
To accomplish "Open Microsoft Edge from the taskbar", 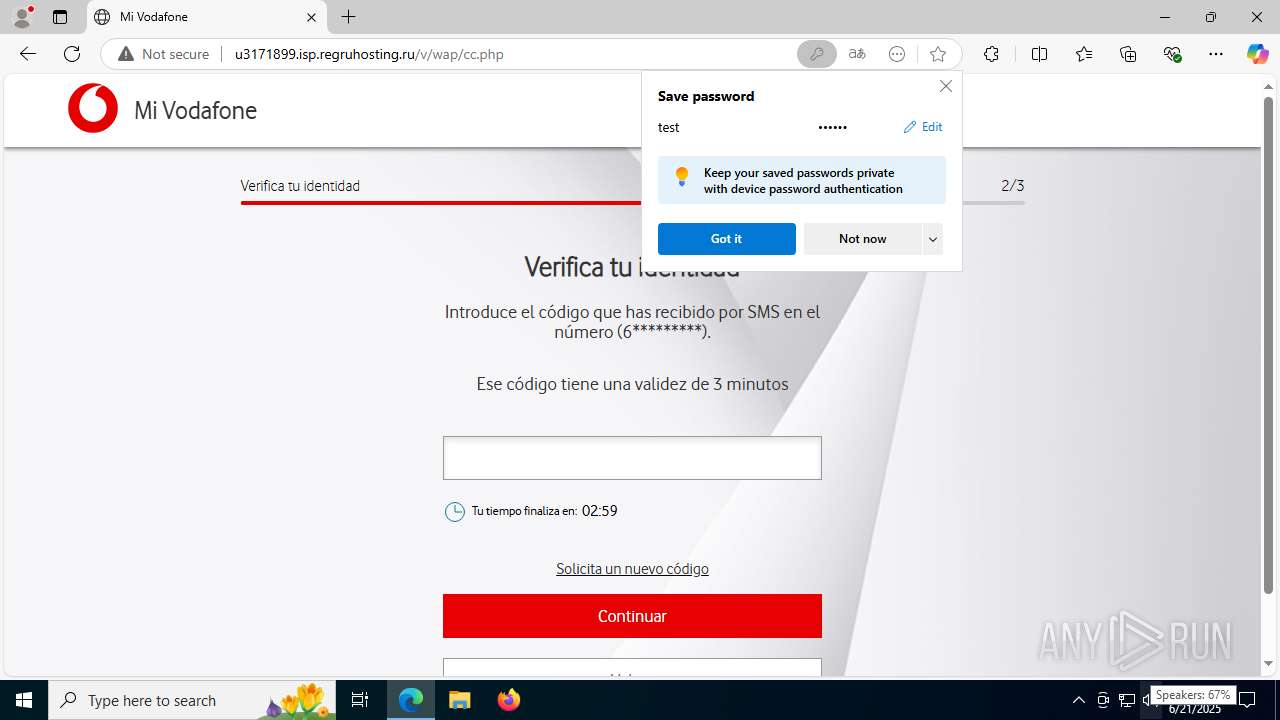I will pos(411,700).
